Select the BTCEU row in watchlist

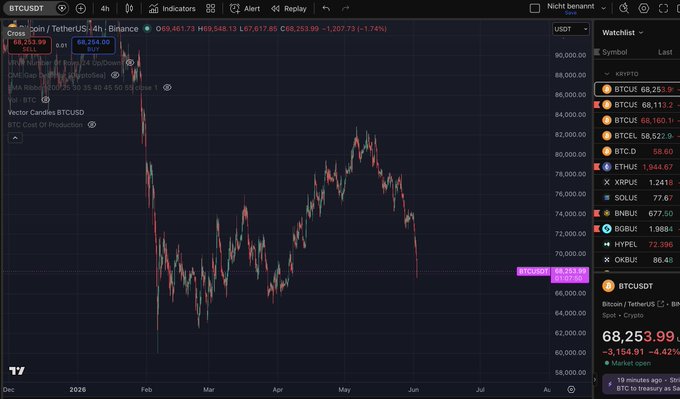point(637,136)
